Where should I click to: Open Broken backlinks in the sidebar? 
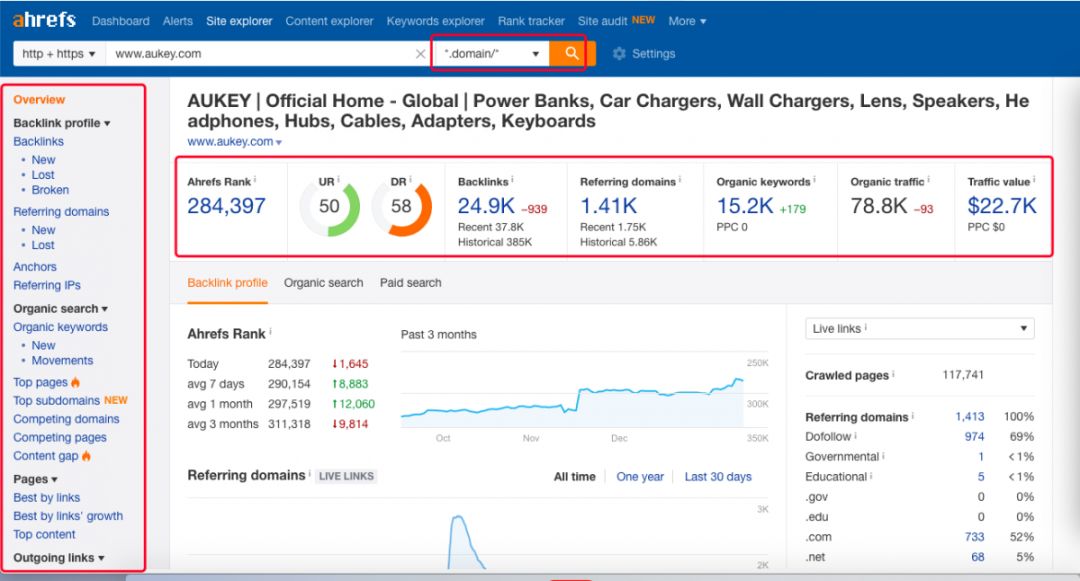click(50, 190)
